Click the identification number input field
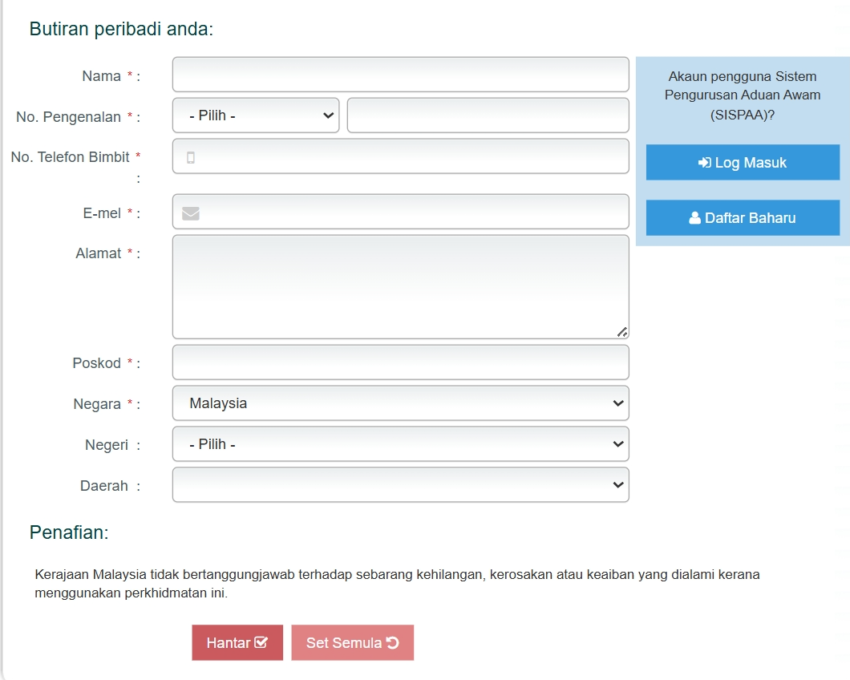The image size is (850, 680). click(488, 115)
